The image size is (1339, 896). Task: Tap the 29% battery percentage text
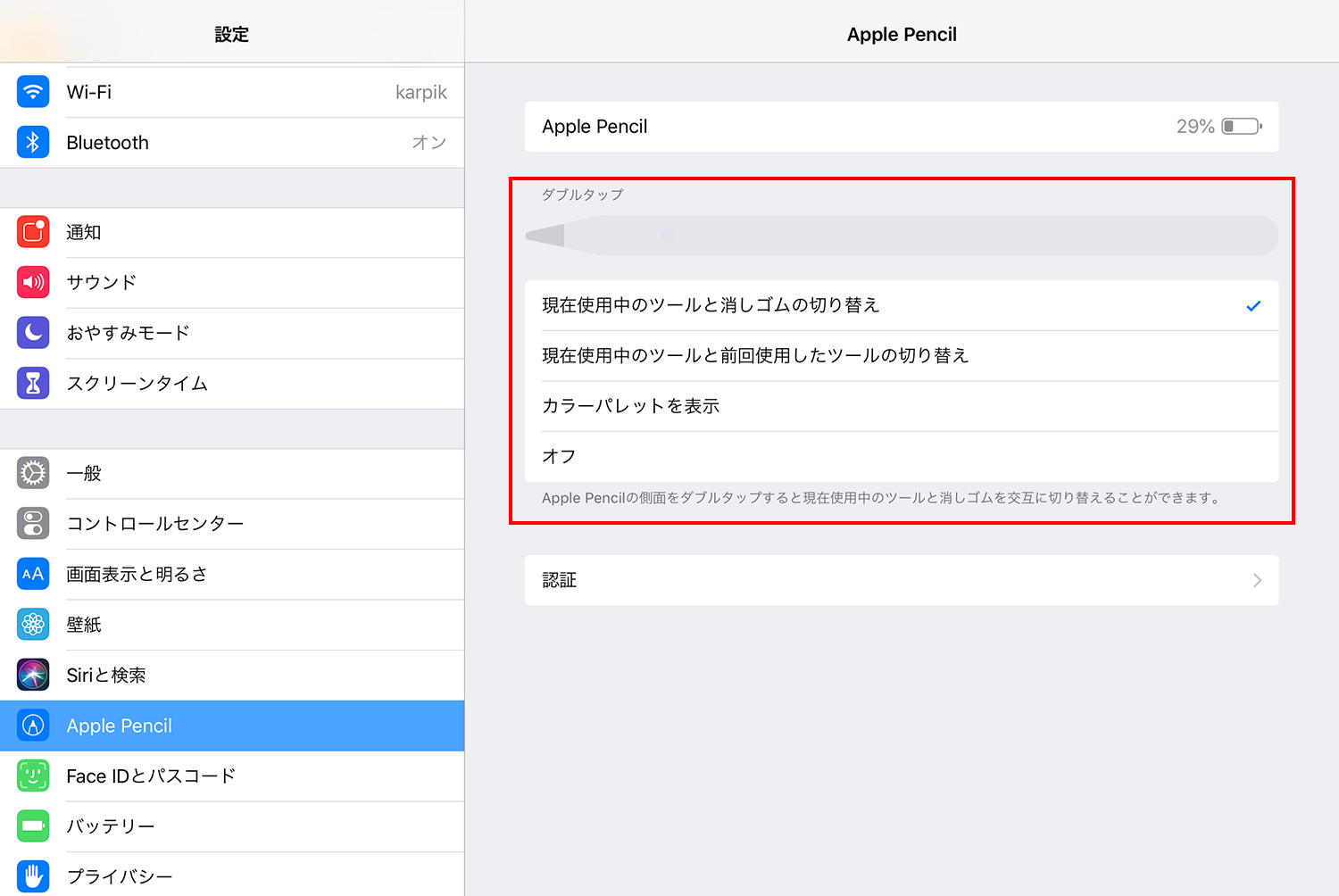click(1195, 127)
